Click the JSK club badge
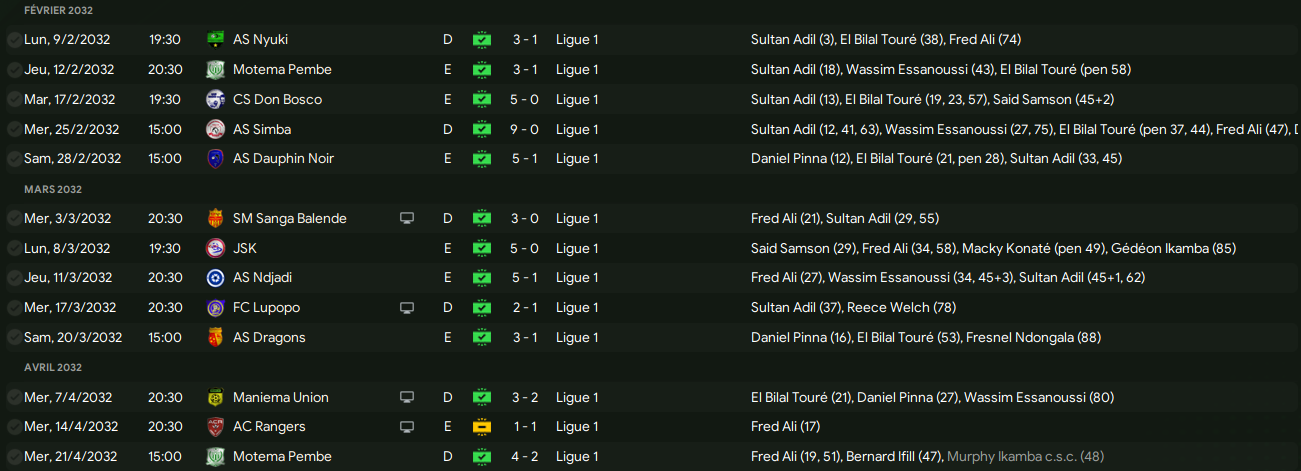Image resolution: width=1301 pixels, height=471 pixels. [x=214, y=248]
